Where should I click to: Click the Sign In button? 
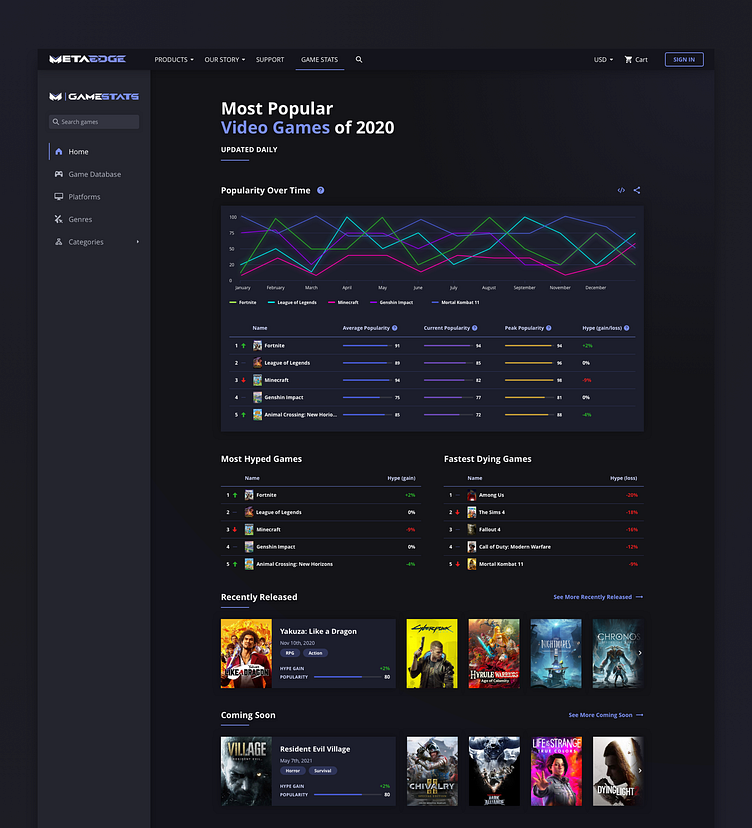[x=684, y=60]
